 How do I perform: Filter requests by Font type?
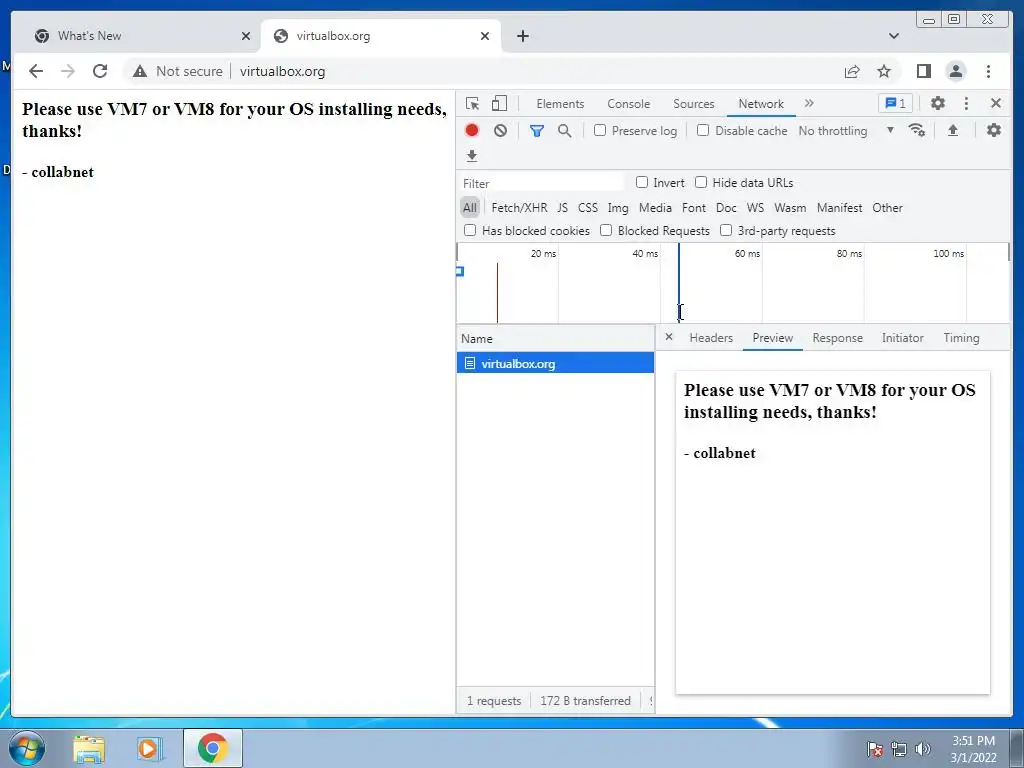tap(694, 208)
